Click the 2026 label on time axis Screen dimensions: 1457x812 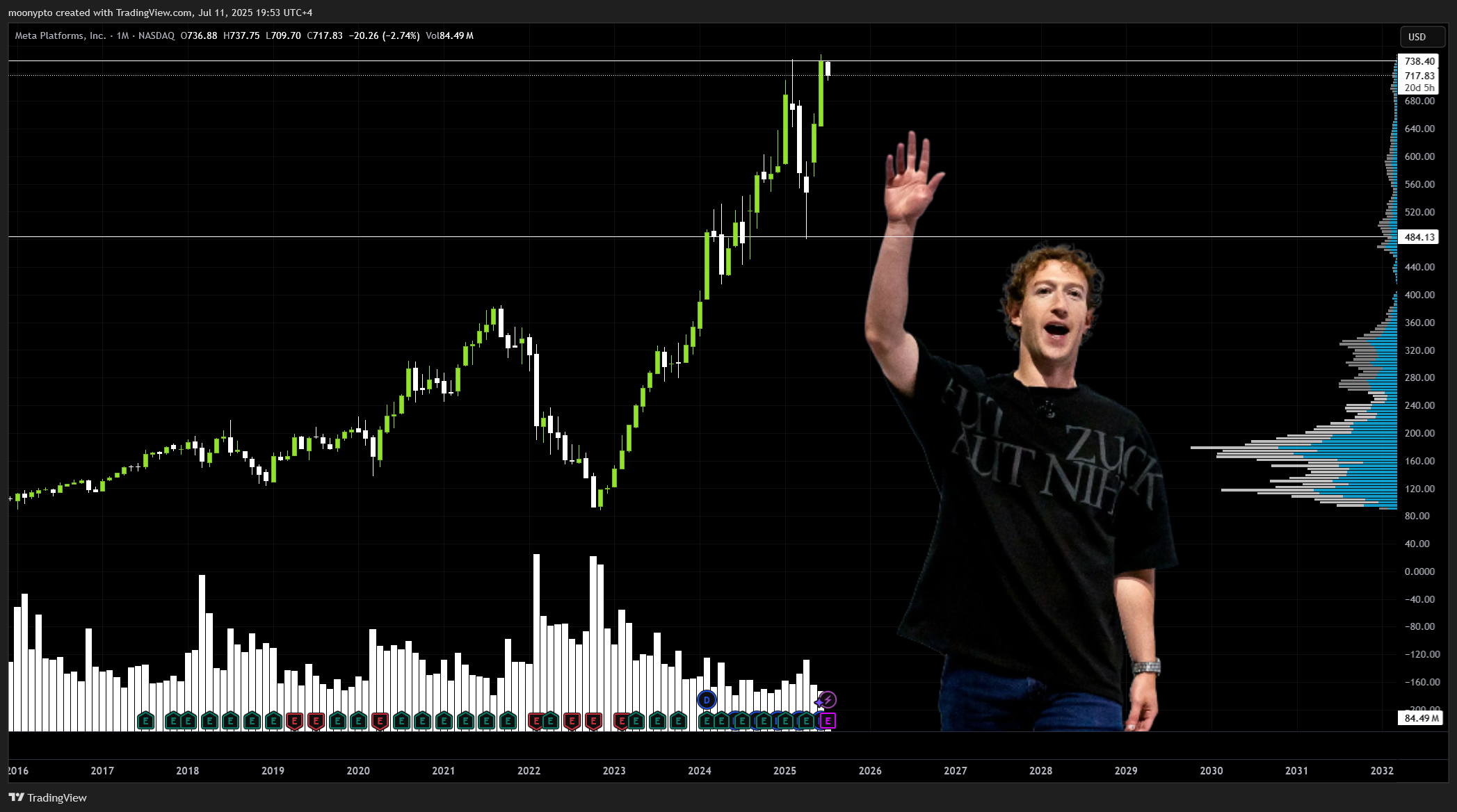870,770
